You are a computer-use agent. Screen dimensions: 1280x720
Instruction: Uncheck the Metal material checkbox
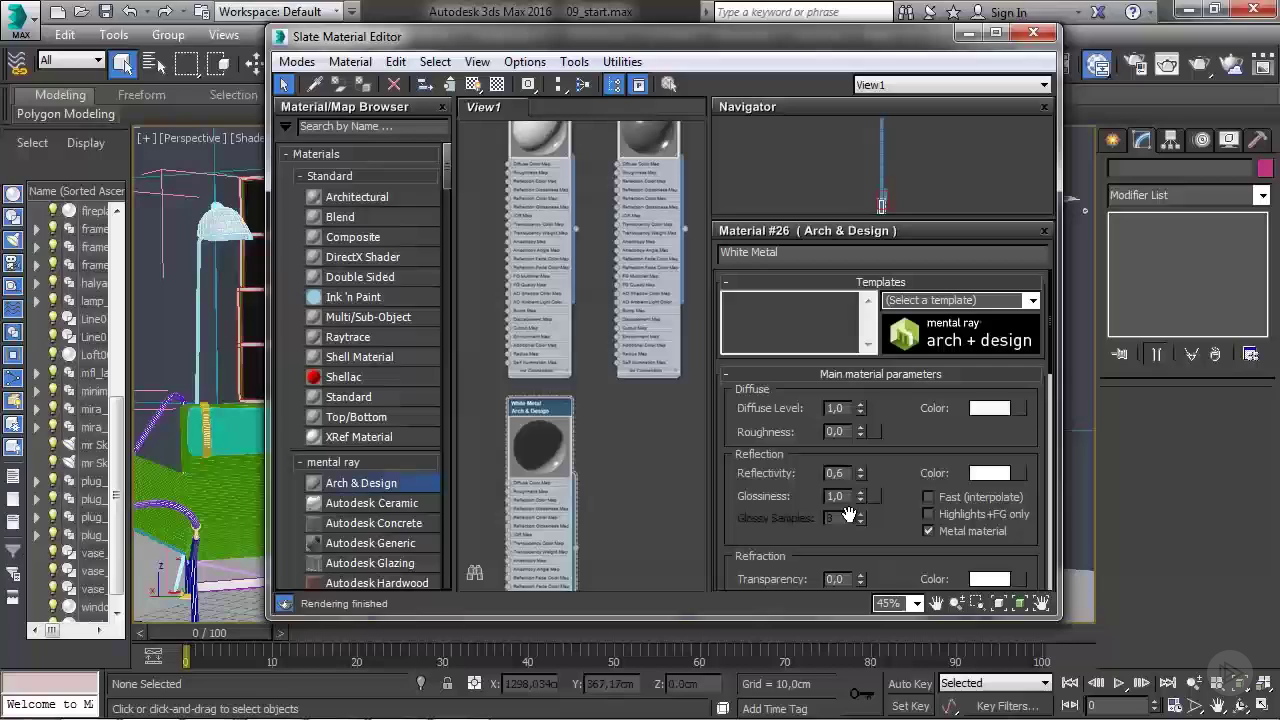pos(928,531)
